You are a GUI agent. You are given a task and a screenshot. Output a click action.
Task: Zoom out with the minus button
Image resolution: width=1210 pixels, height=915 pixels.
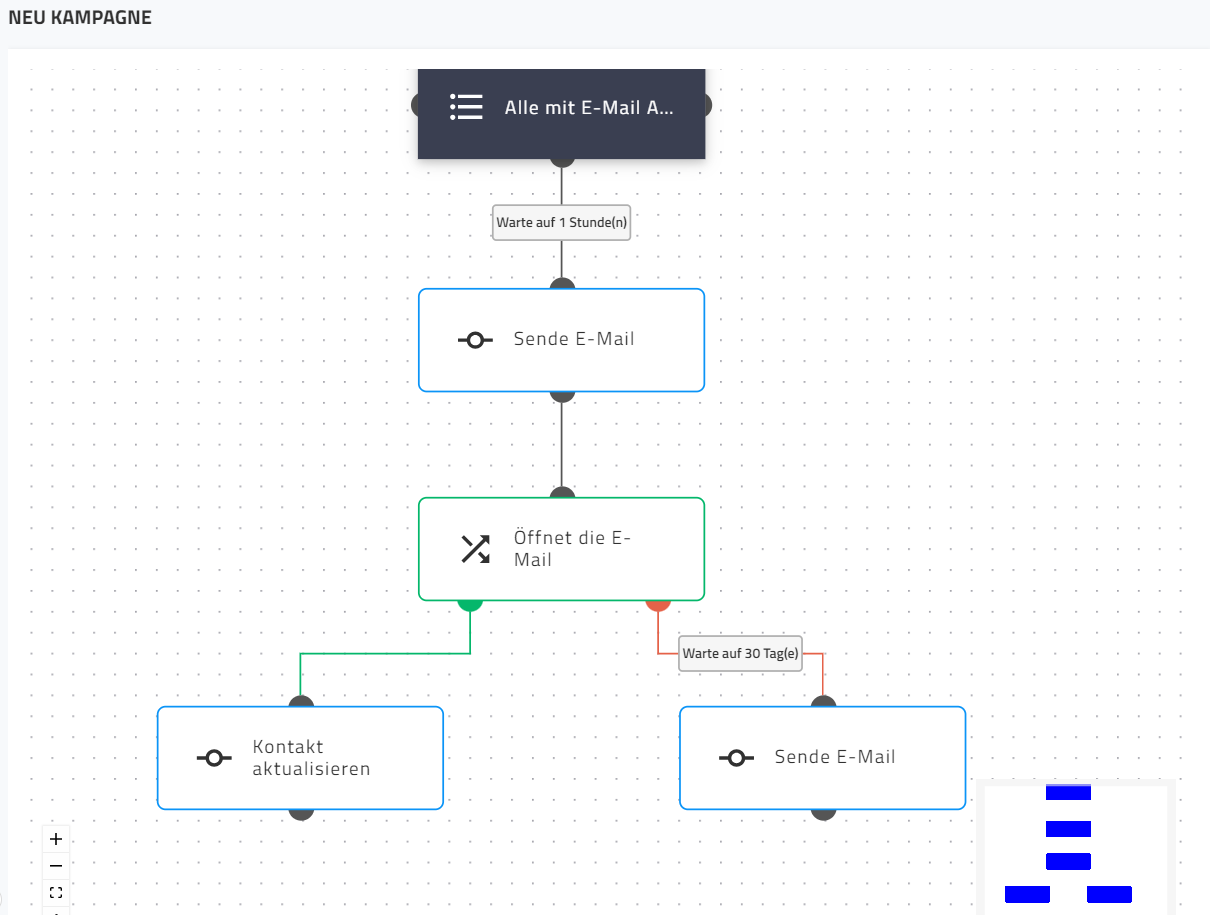pyautogui.click(x=56, y=866)
